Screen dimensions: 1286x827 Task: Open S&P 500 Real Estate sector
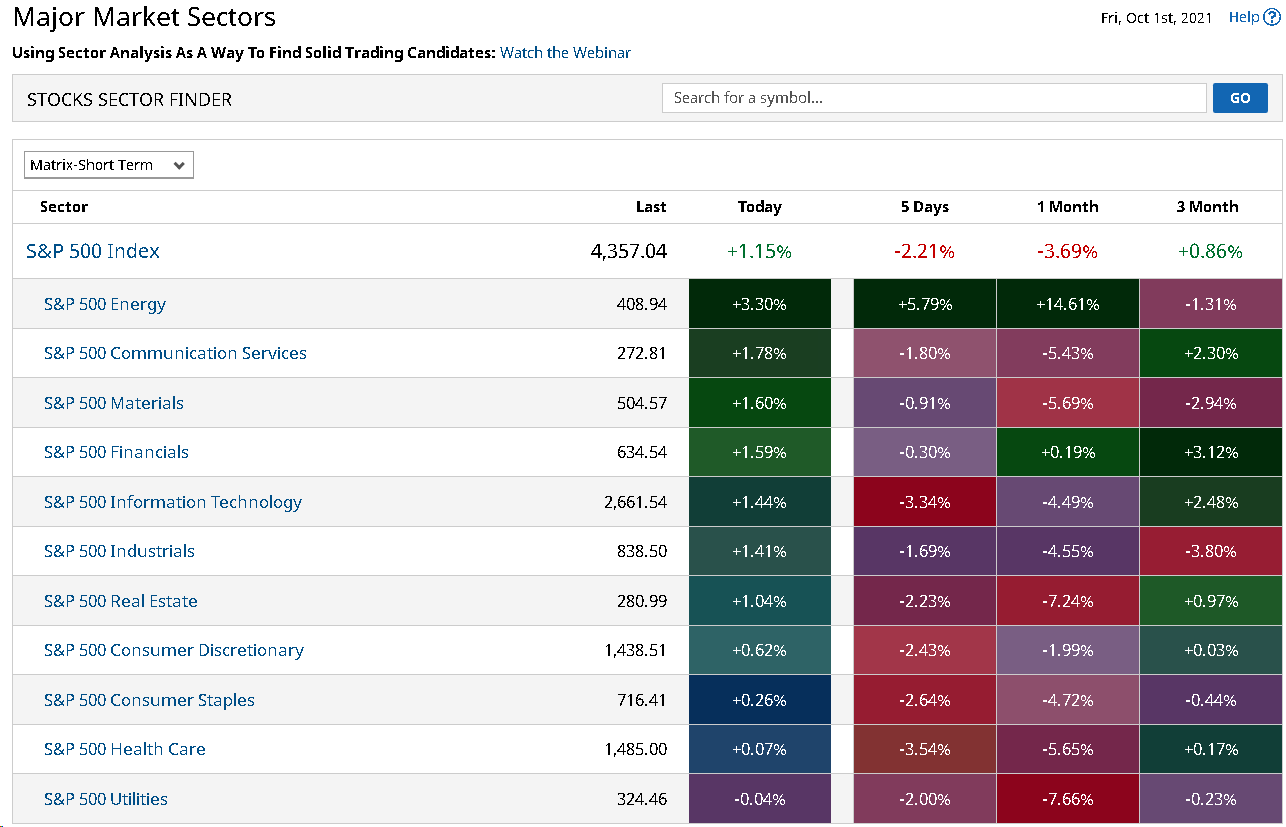121,601
